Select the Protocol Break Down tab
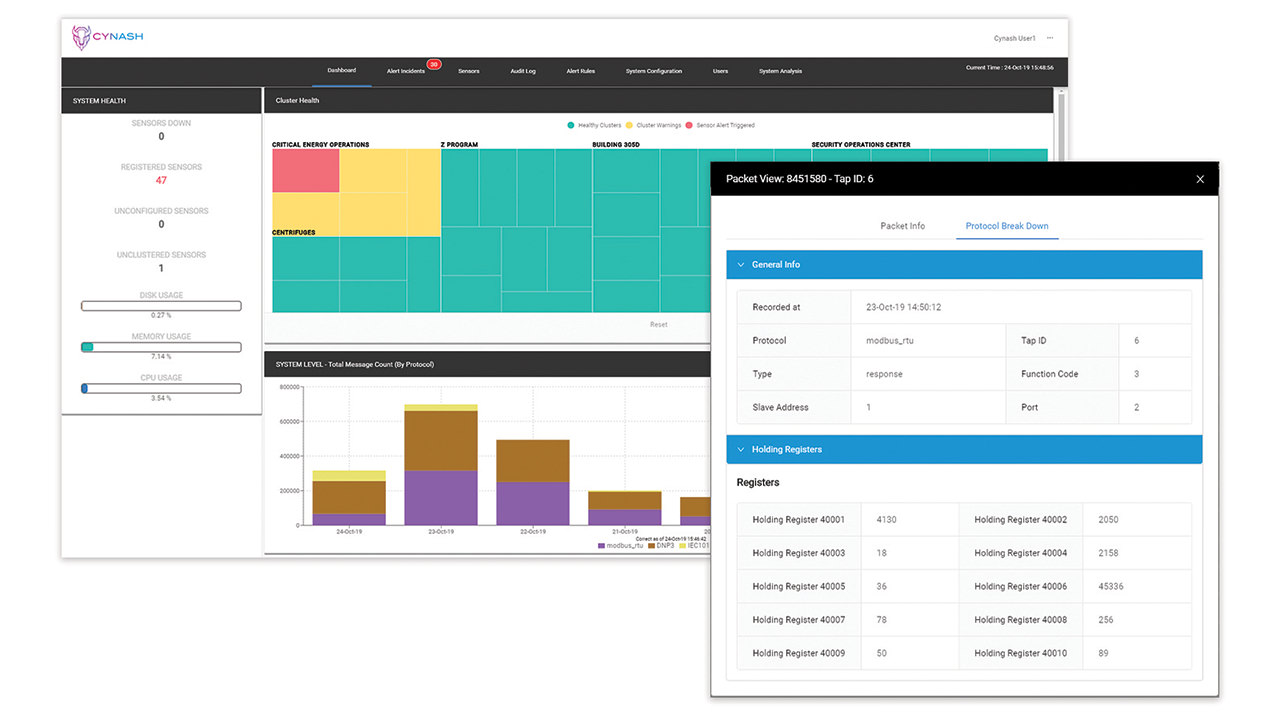 click(1006, 226)
